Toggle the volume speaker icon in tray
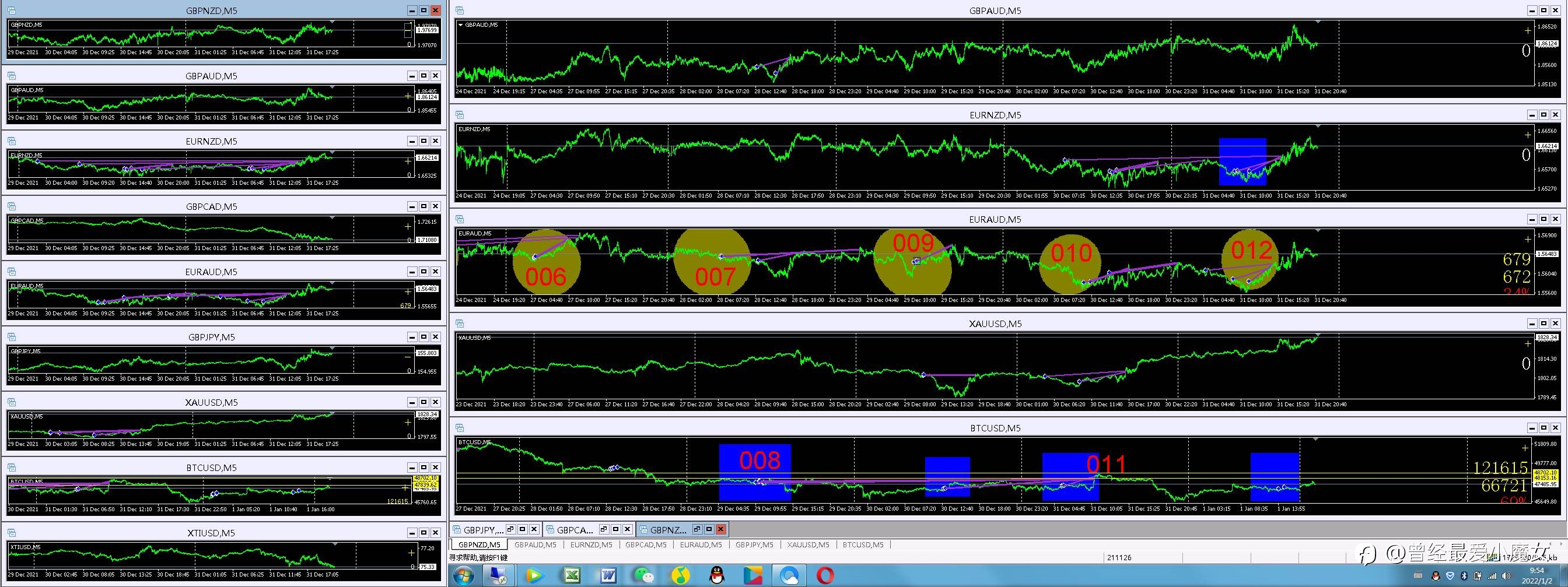 click(x=1506, y=576)
